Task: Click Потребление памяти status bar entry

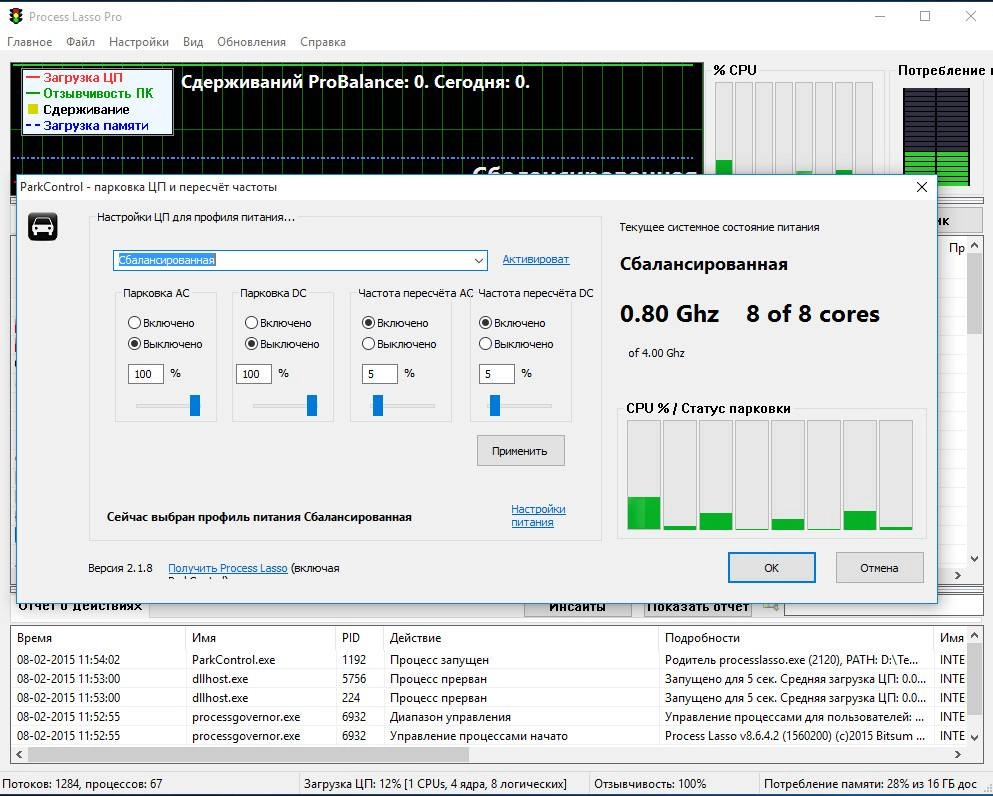Action: 870,784
